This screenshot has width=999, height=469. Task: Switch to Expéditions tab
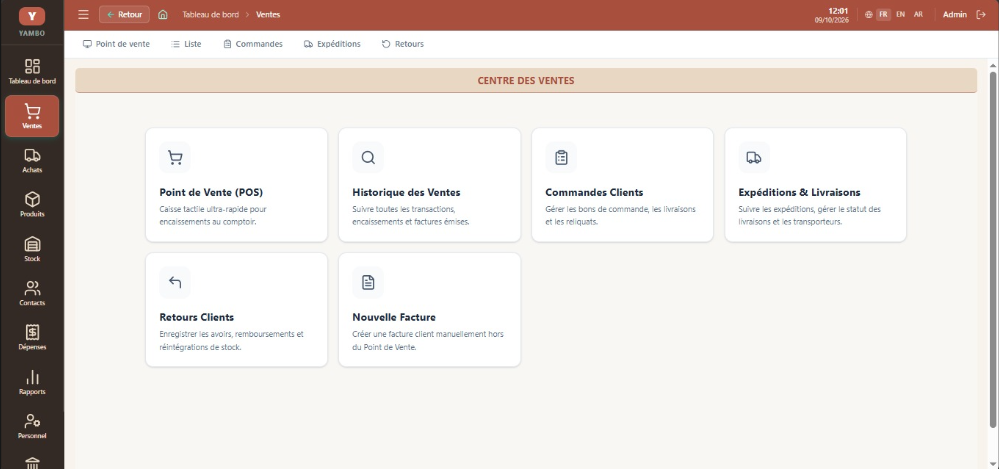pos(332,44)
